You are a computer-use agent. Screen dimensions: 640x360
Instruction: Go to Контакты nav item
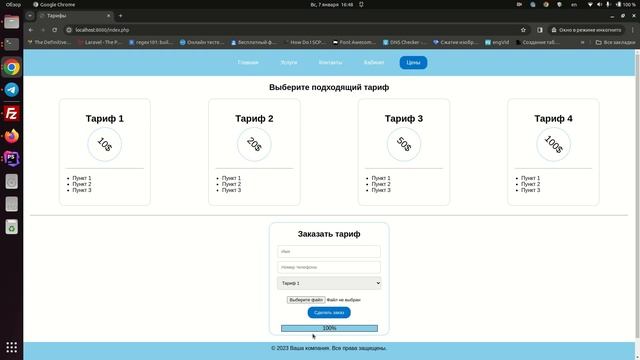[330, 62]
